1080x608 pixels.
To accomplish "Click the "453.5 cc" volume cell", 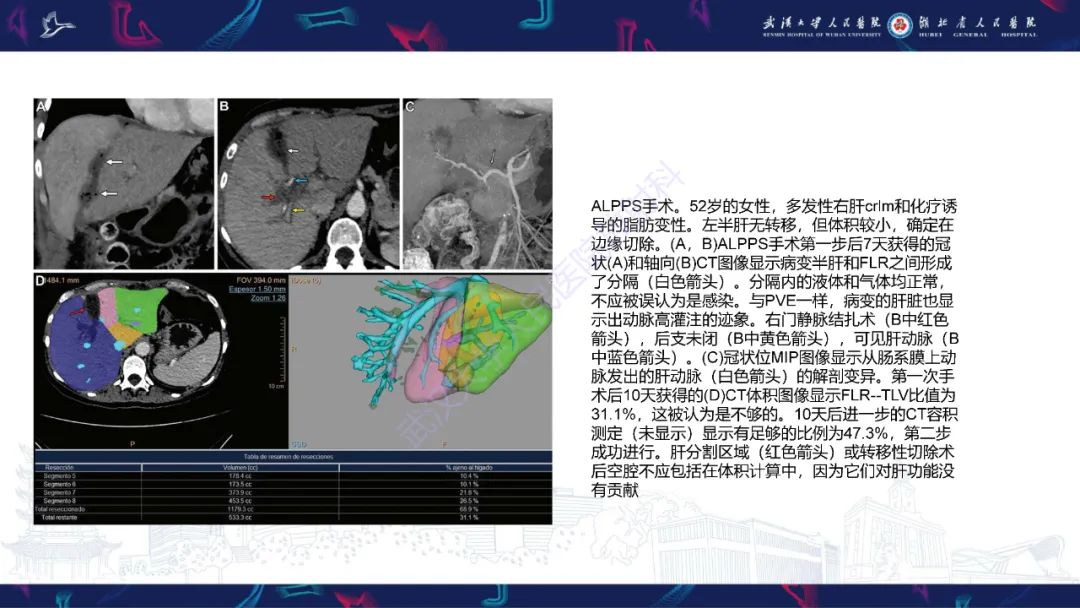I will pyautogui.click(x=240, y=501).
